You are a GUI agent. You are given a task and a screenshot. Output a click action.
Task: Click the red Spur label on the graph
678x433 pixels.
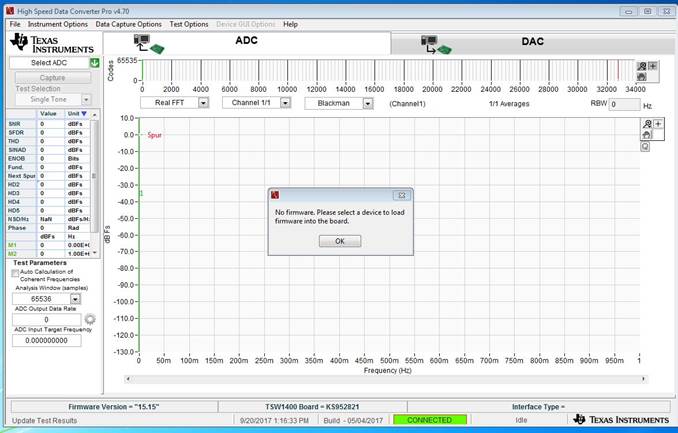pos(154,135)
